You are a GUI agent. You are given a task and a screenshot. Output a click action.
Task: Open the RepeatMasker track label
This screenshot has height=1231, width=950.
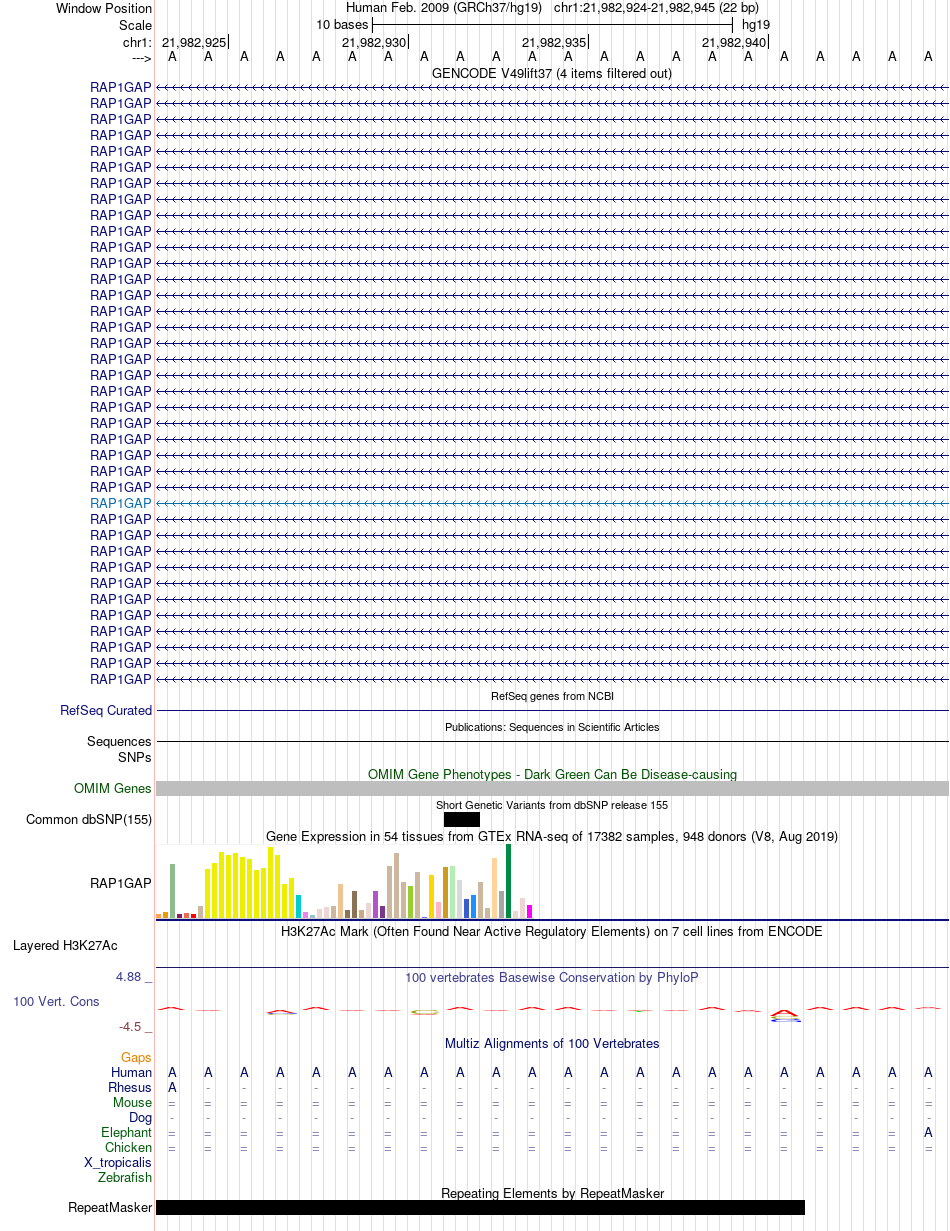110,1207
